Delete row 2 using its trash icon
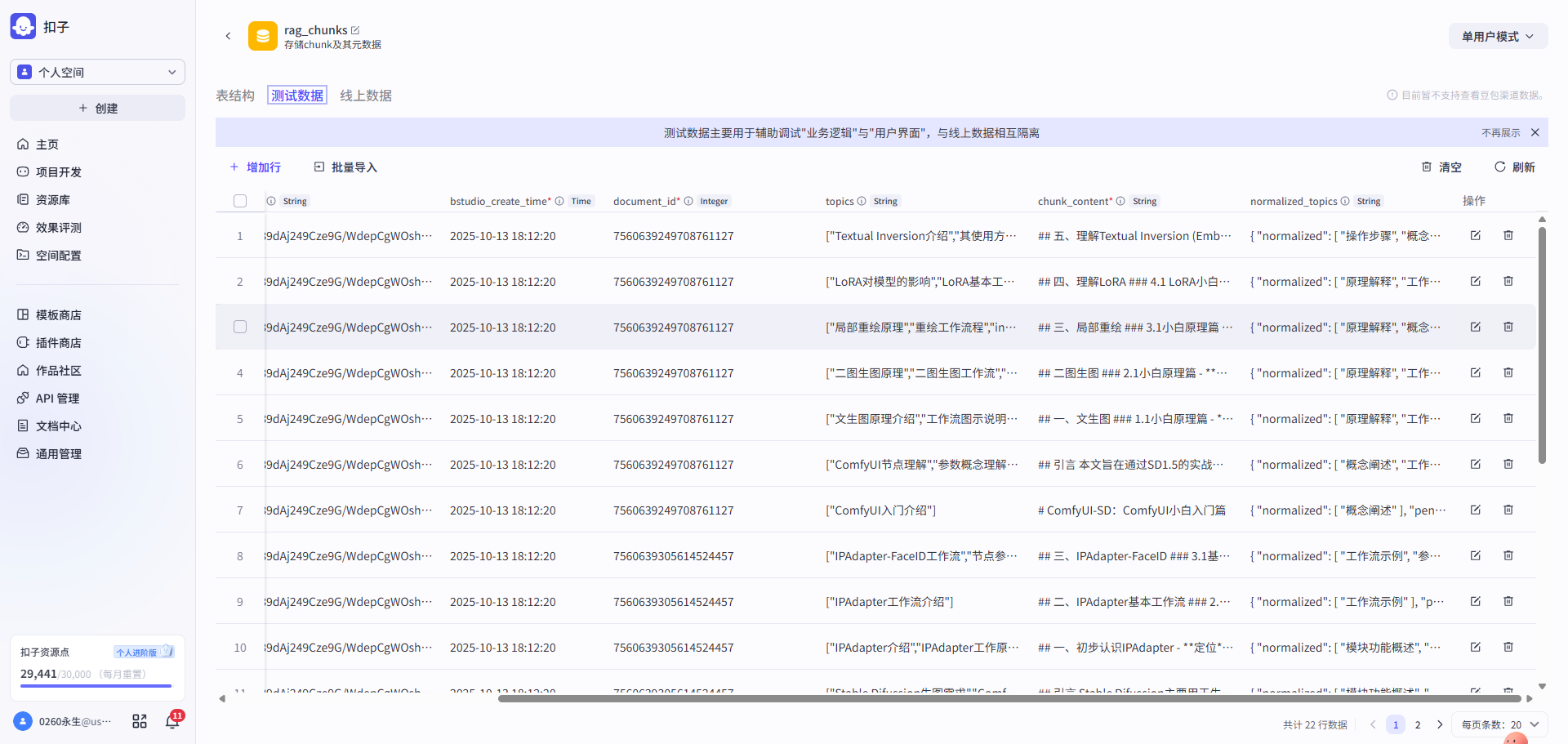Image resolution: width=1568 pixels, height=744 pixels. click(1508, 281)
